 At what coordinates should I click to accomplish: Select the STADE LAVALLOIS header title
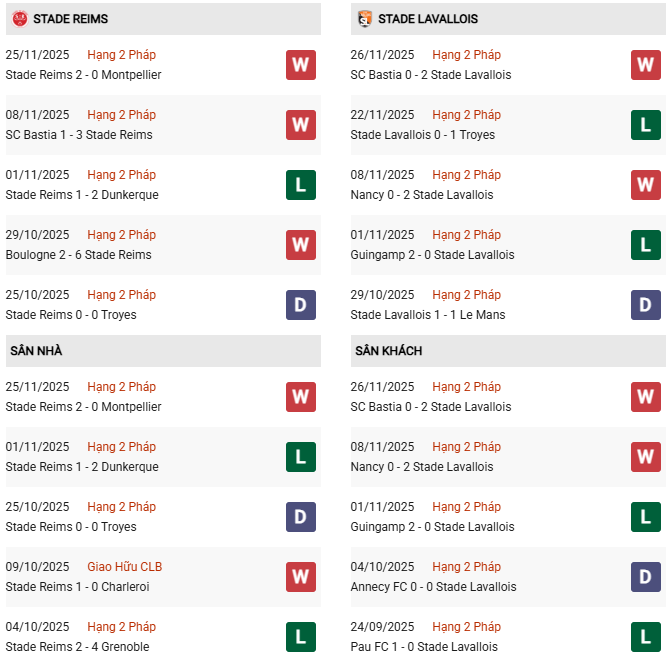click(428, 19)
